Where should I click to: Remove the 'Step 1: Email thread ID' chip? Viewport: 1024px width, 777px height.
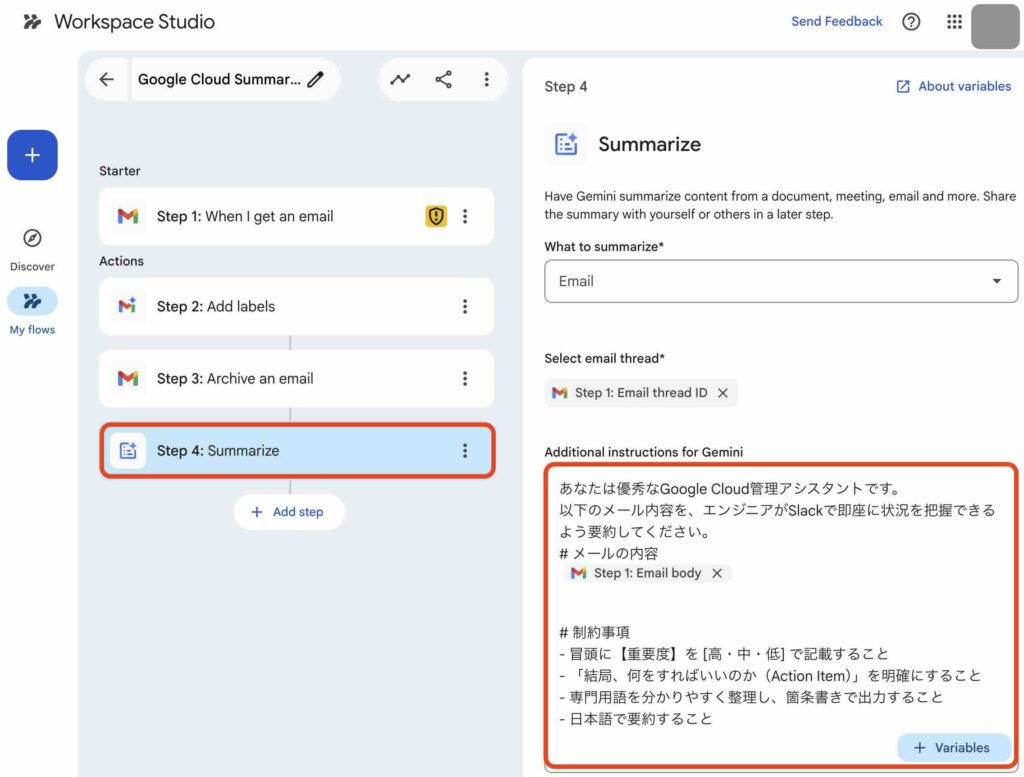[723, 393]
